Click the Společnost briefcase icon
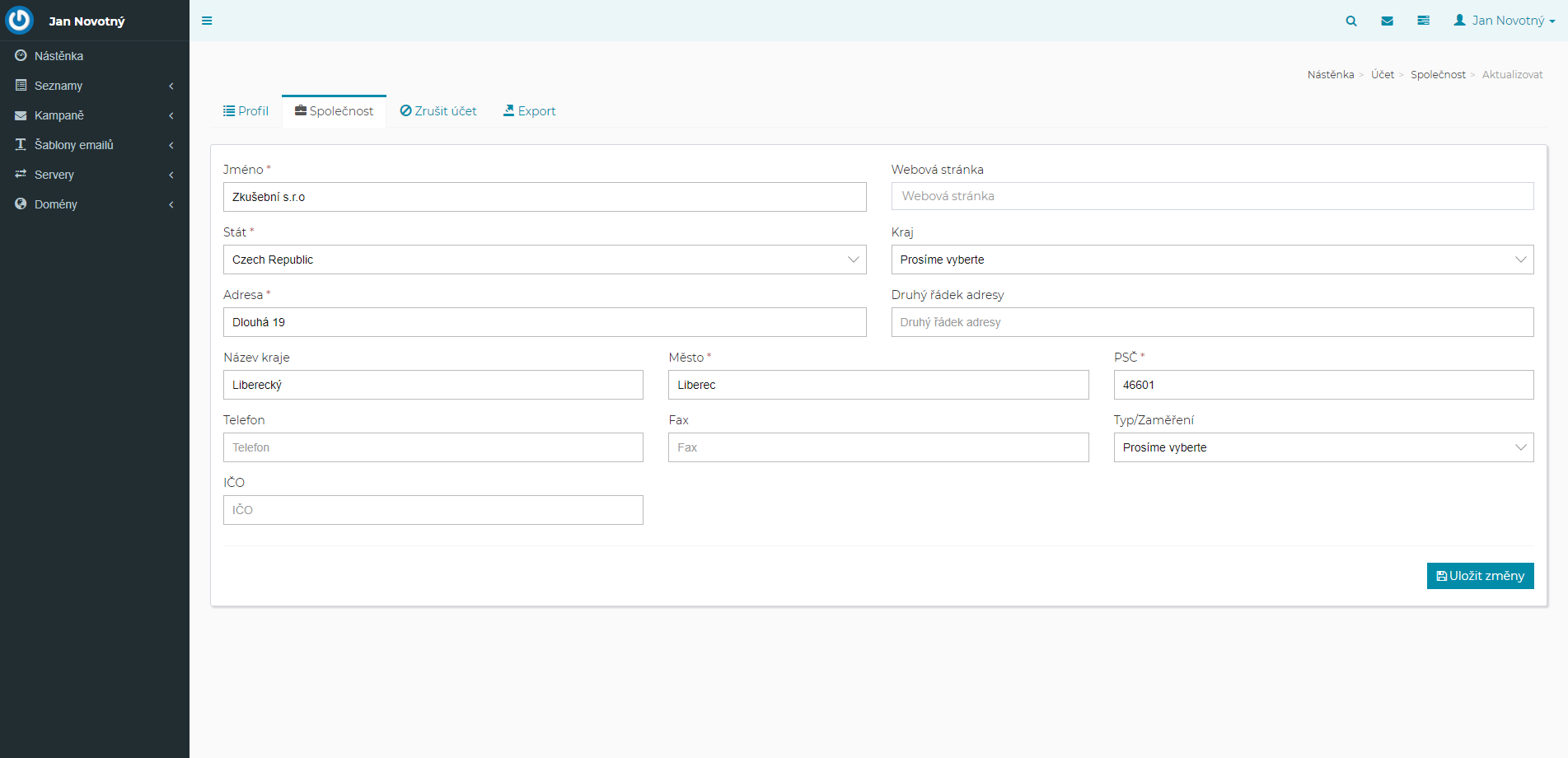 coord(301,110)
